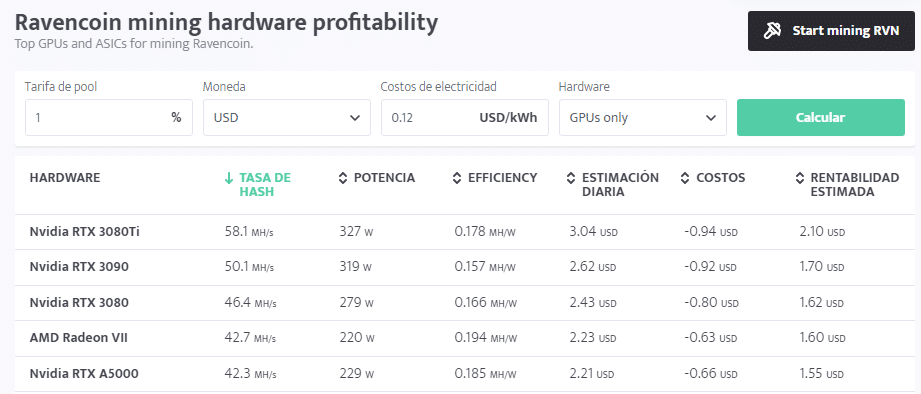Select the Nvidia RTX 3080Ti row
This screenshot has width=921, height=394.
(464, 232)
